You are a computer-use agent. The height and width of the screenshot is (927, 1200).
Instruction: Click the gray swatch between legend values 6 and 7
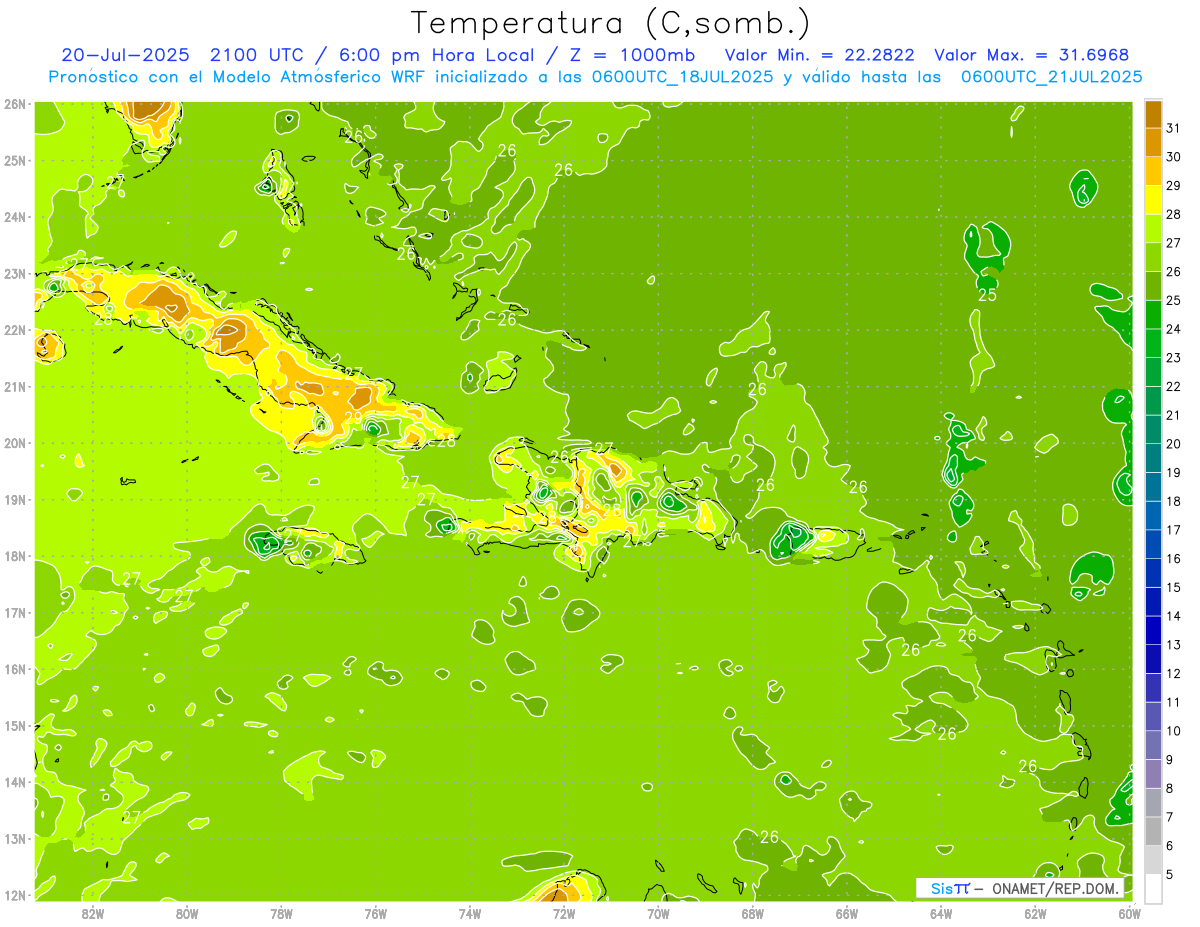tap(1153, 831)
